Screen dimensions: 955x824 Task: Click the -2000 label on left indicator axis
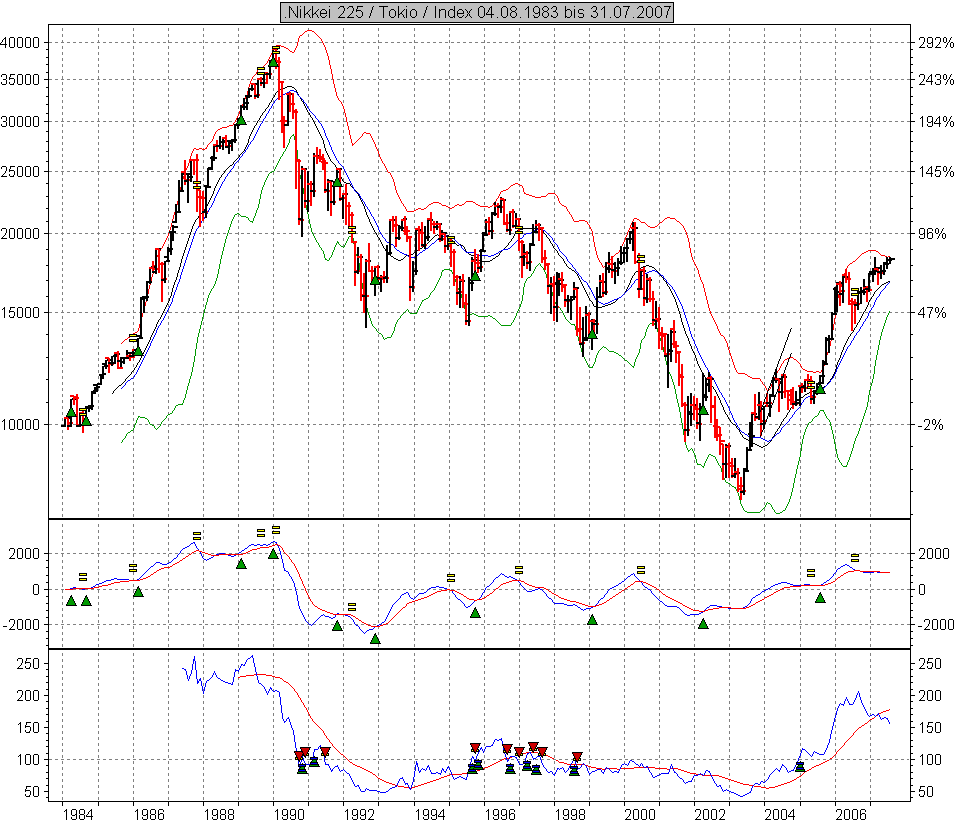click(20, 624)
